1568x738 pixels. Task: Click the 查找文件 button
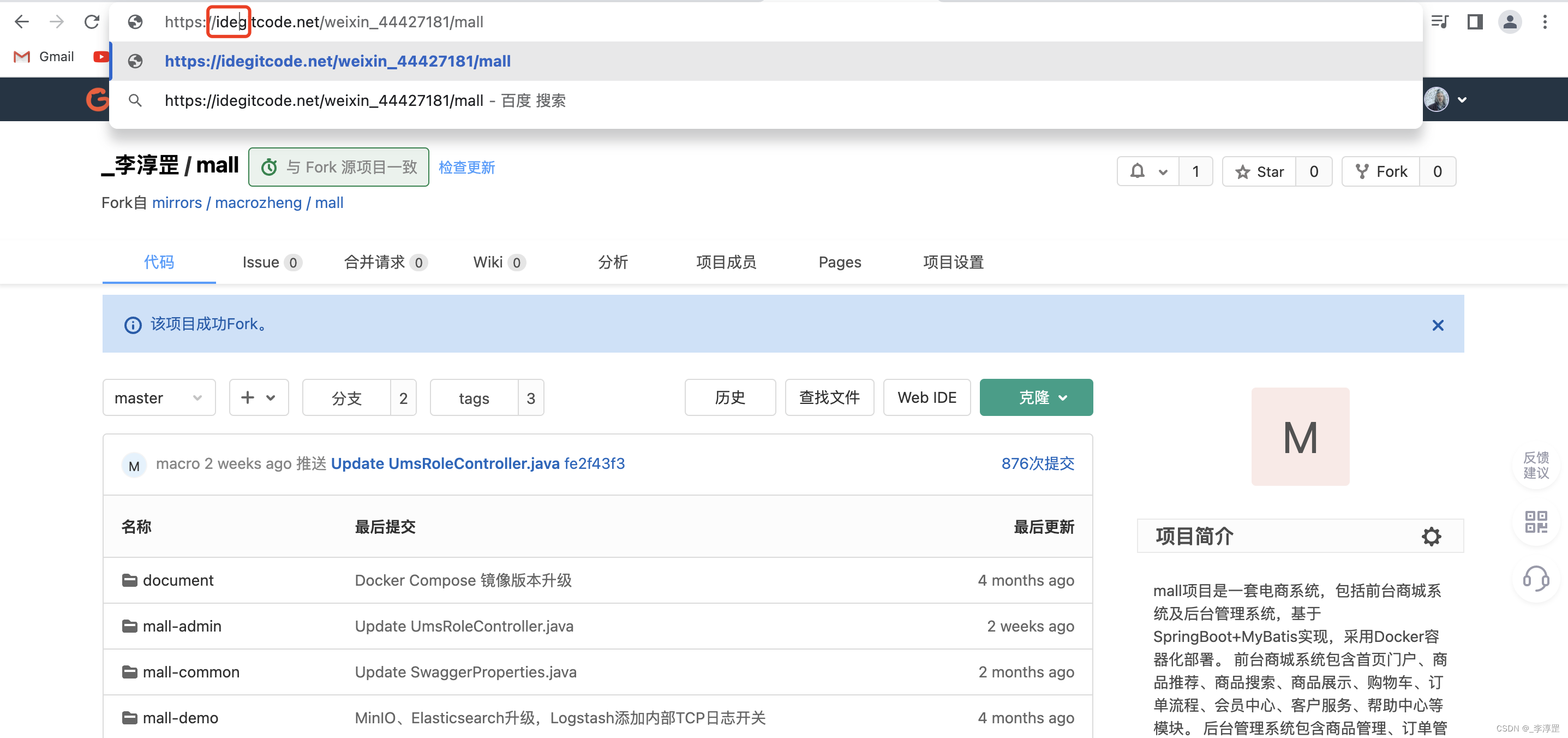pos(829,397)
